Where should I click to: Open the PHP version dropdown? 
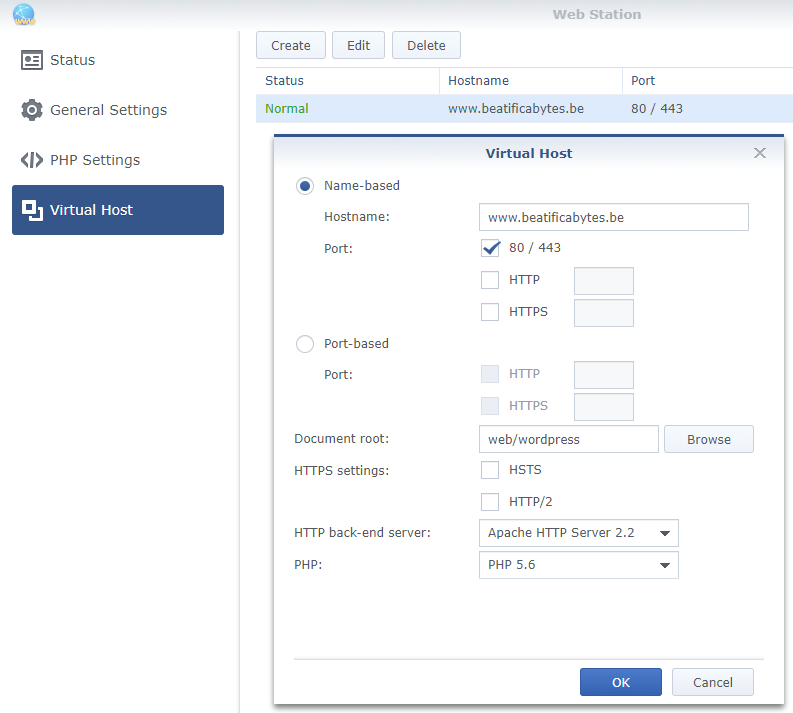tap(579, 565)
